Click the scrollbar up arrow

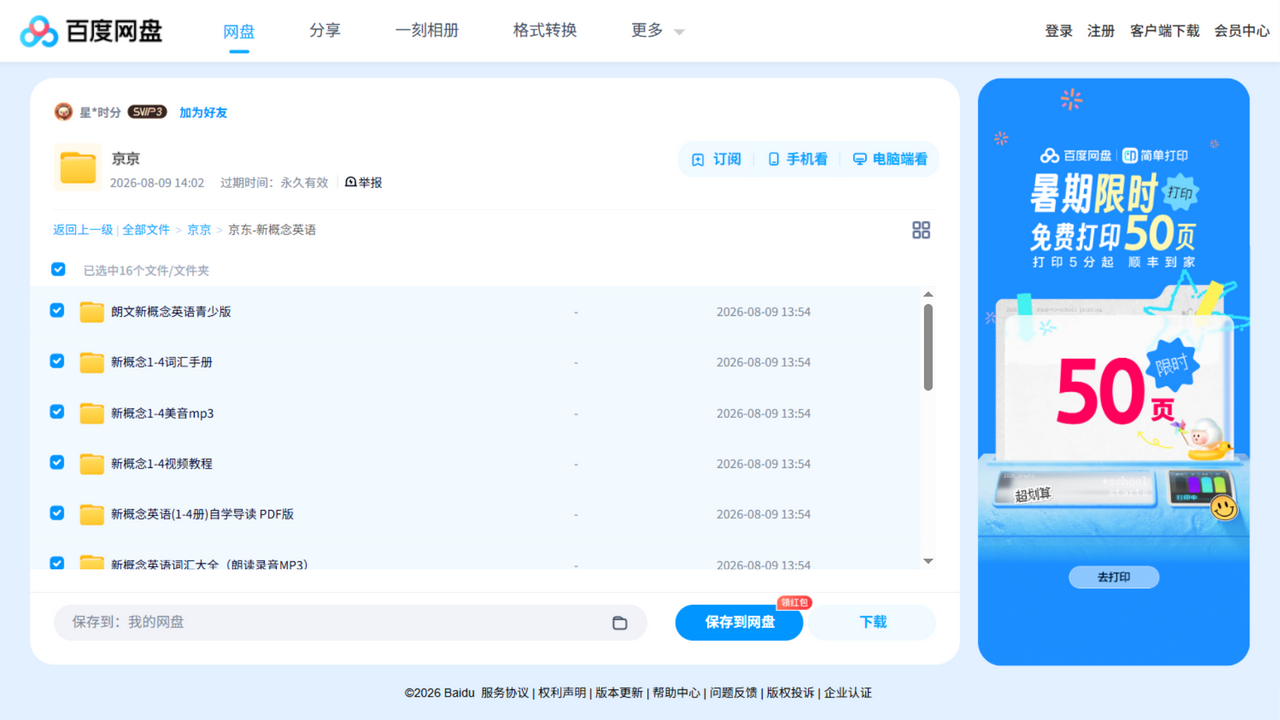928,294
